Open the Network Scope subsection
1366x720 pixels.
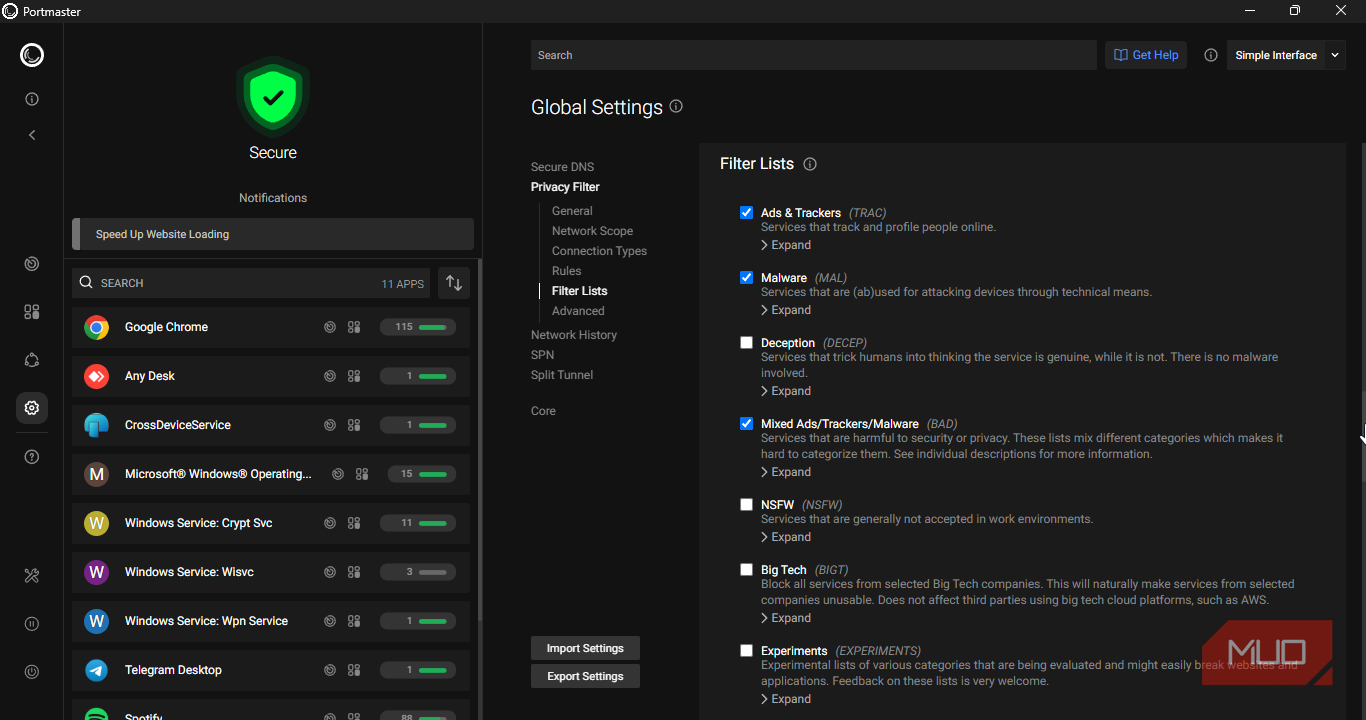592,231
